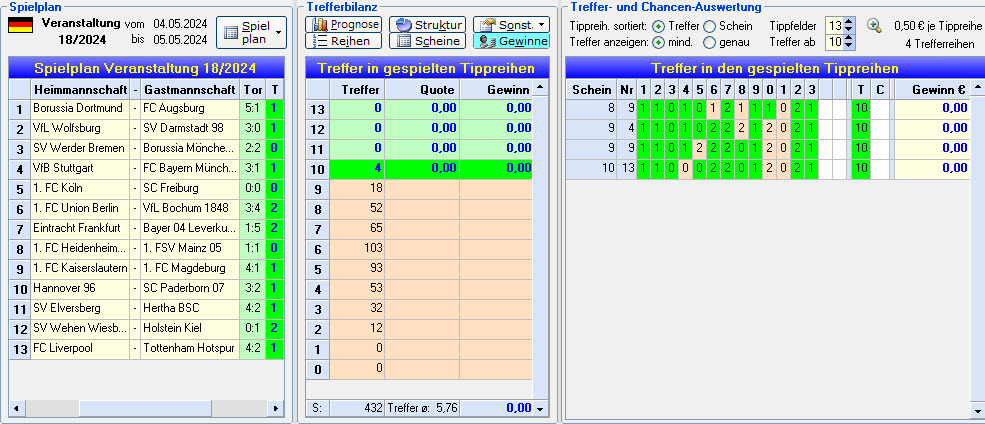This screenshot has height=424, width=985.
Task: Select the VfB Stuttgart row
Action: point(146,168)
